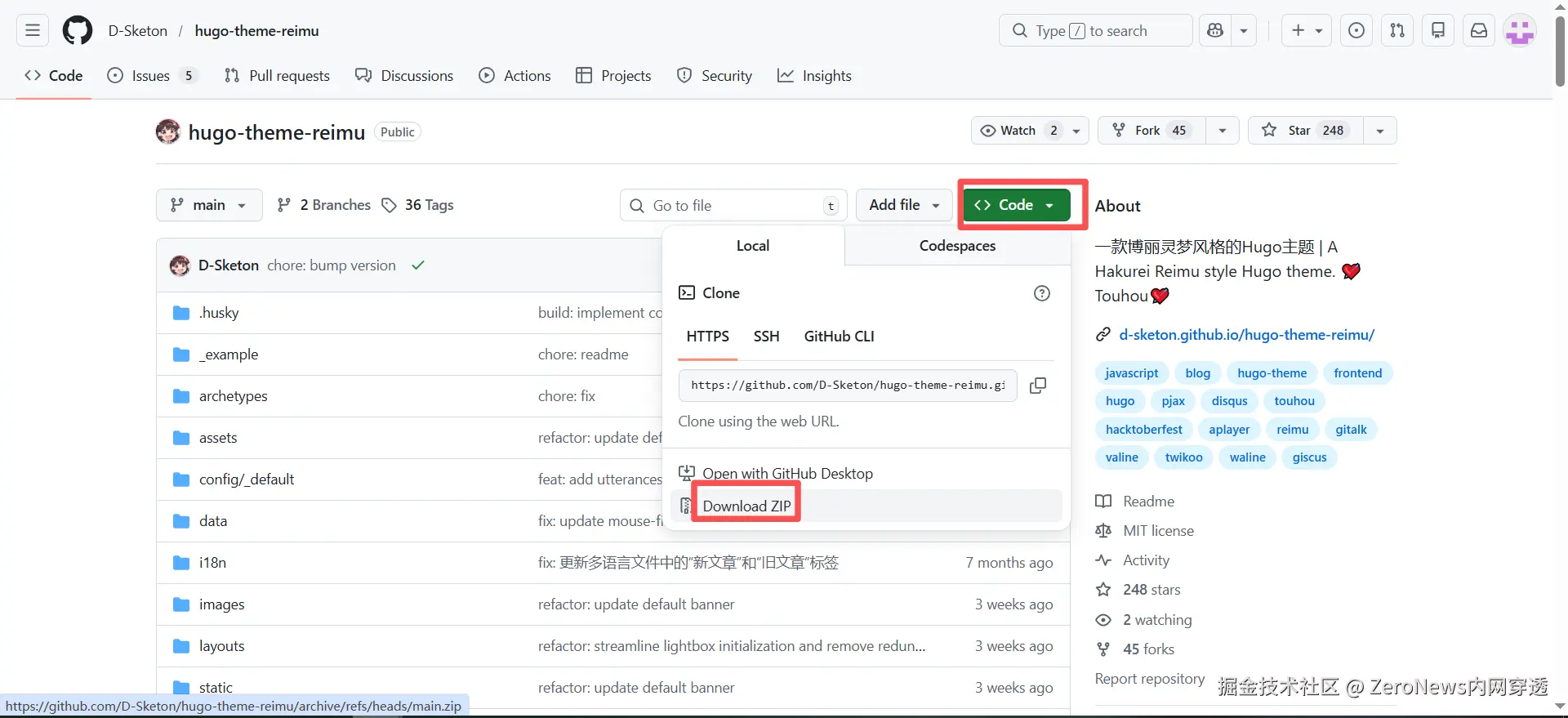The width and height of the screenshot is (1568, 718).
Task: Click the Fork button
Action: pos(1152,131)
